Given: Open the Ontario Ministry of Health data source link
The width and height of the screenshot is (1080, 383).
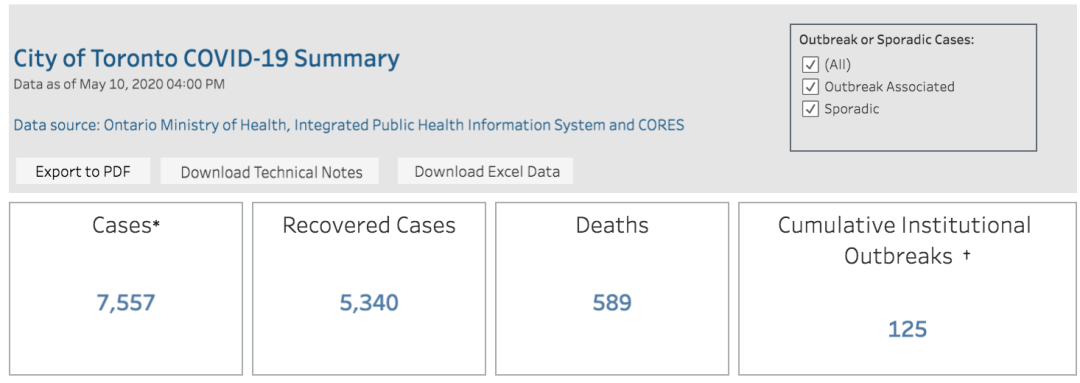Looking at the screenshot, I should point(349,125).
